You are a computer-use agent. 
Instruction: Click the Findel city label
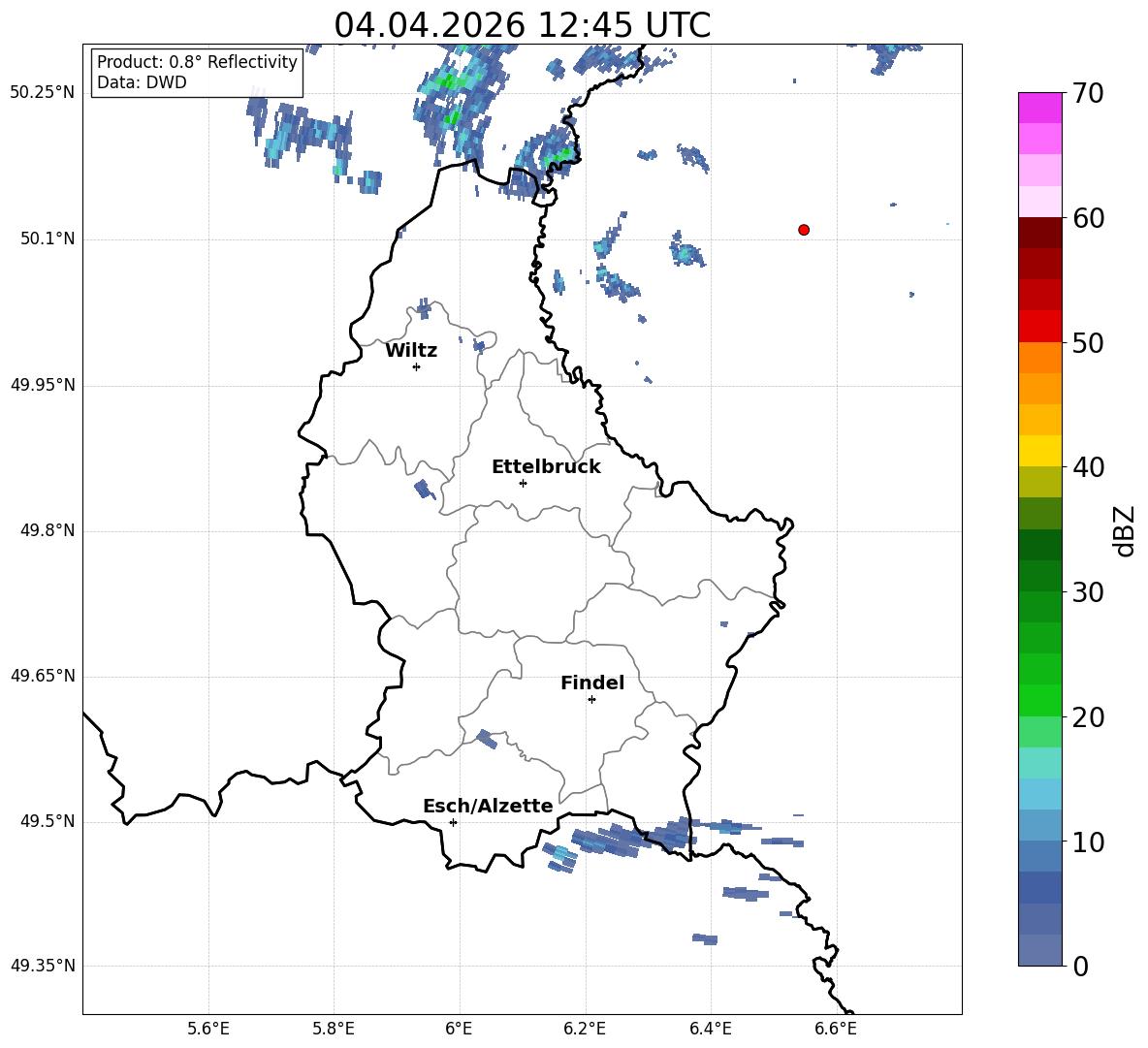coord(592,683)
